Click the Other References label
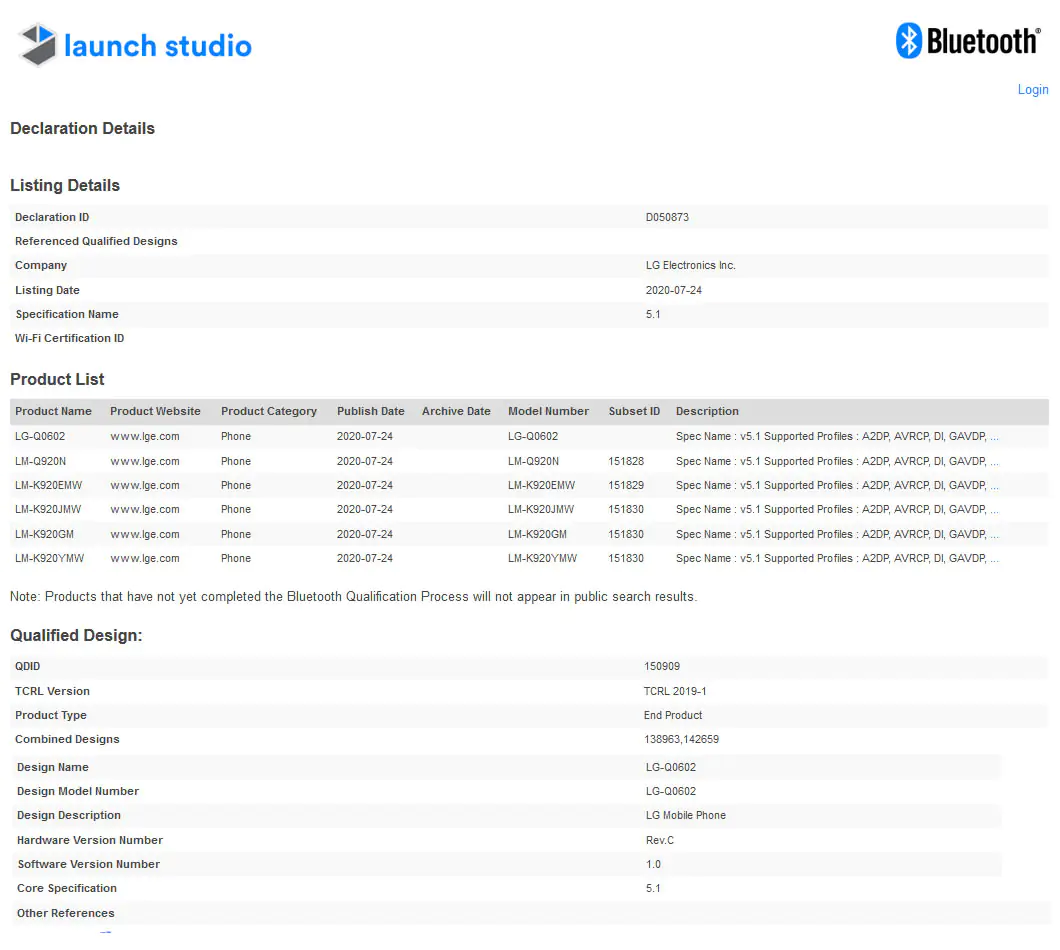This screenshot has width=1060, height=950. (66, 913)
